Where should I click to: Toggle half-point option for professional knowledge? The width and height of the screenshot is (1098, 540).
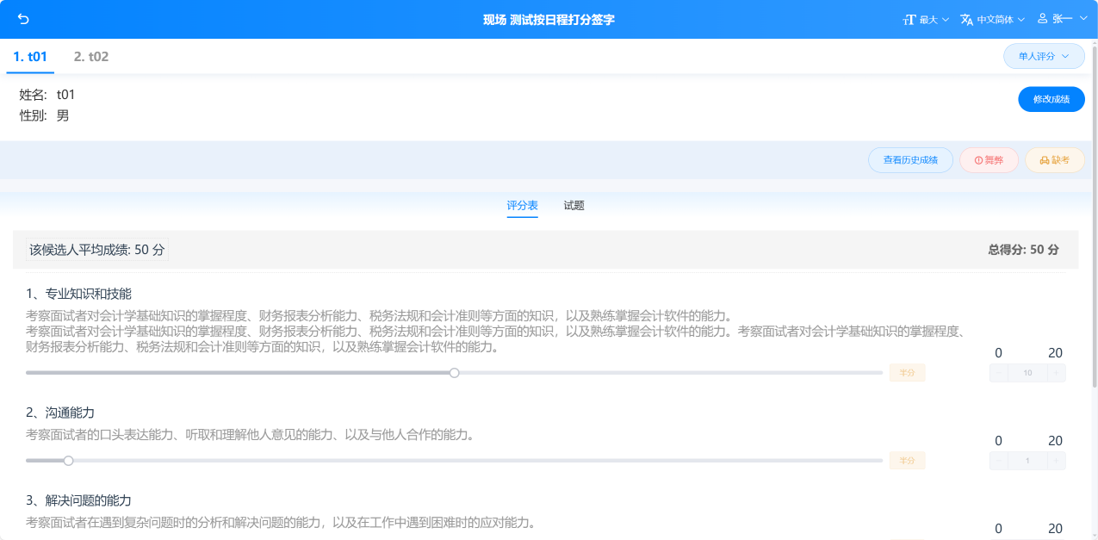click(x=908, y=373)
